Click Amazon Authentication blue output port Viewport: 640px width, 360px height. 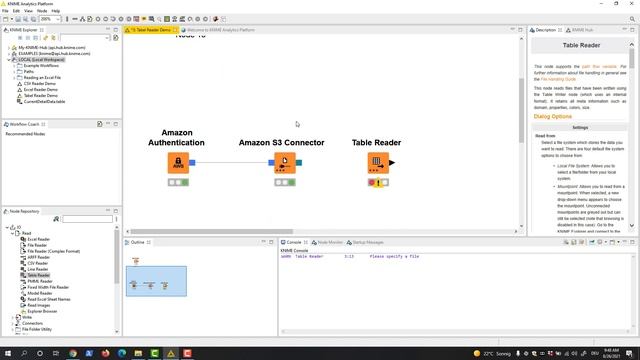click(x=192, y=163)
